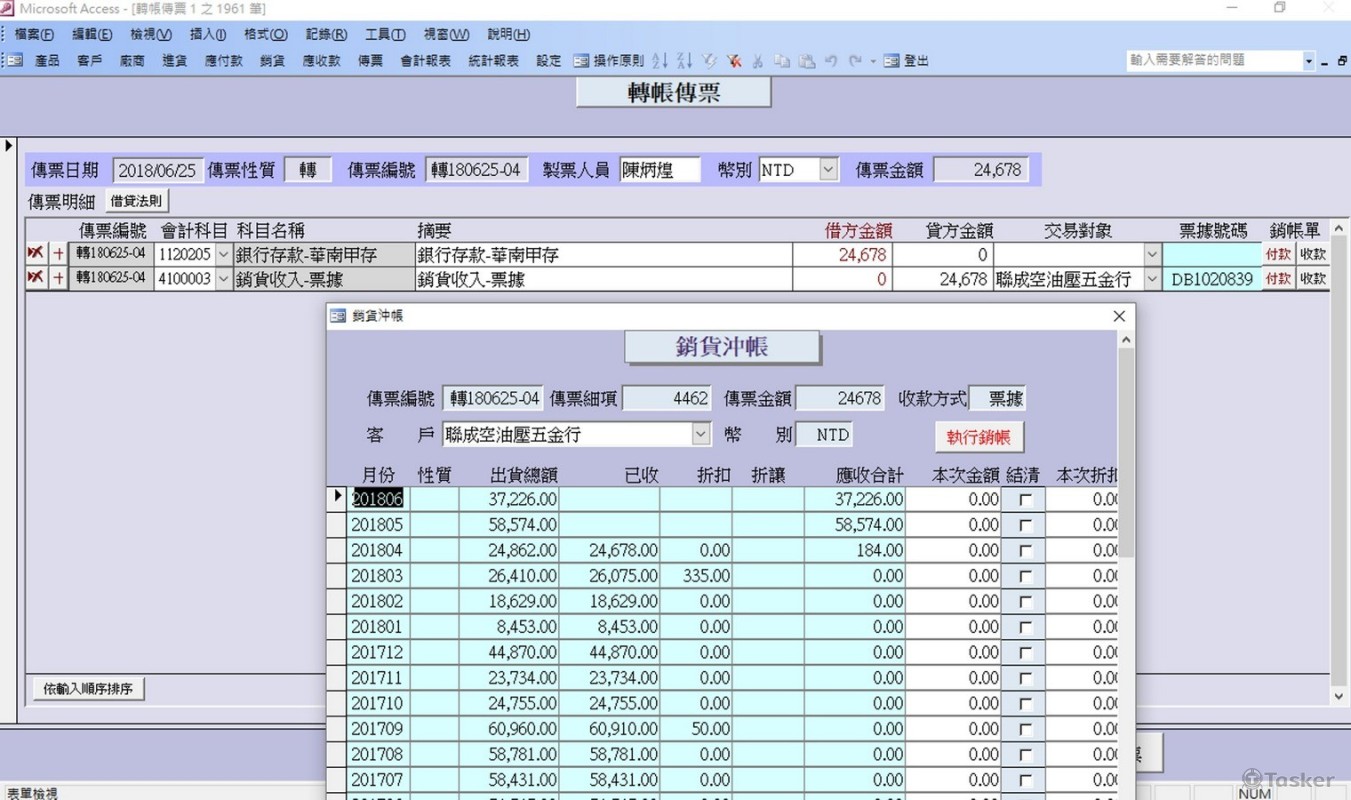
Task: Click the 依輸入順序排序 button
Action: tap(85, 688)
